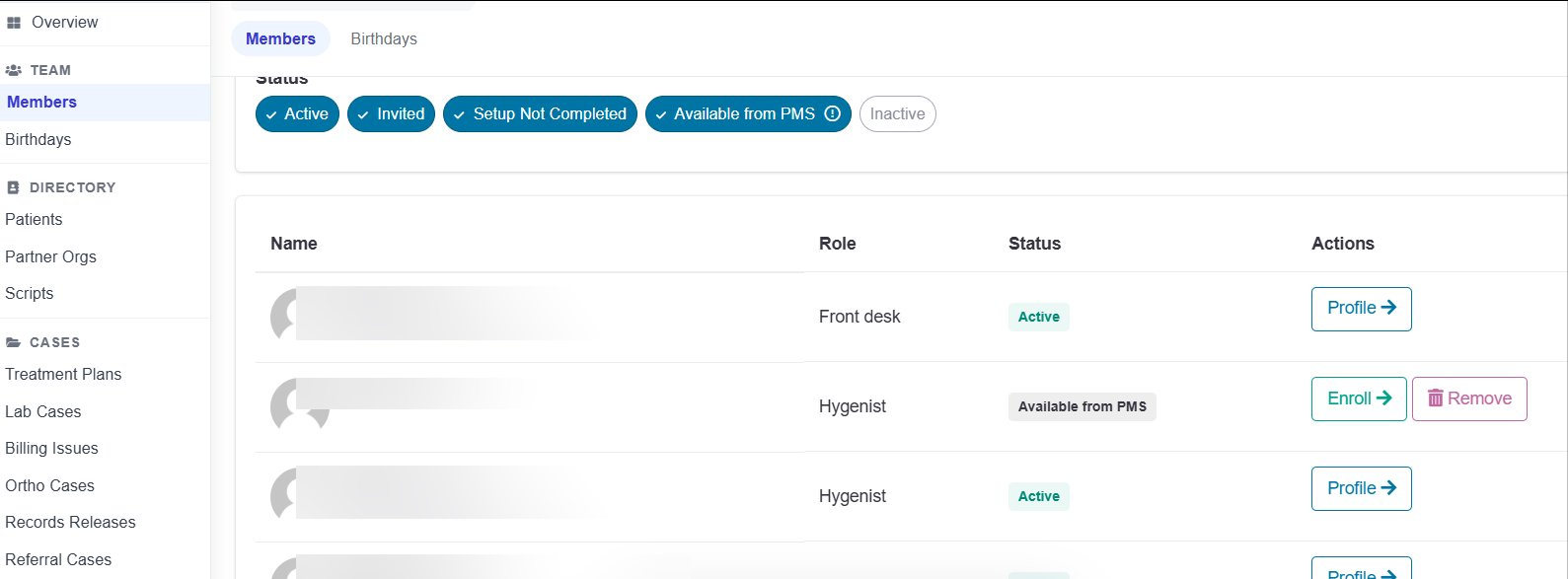
Task: Toggle the Active status filter
Action: coord(297,114)
